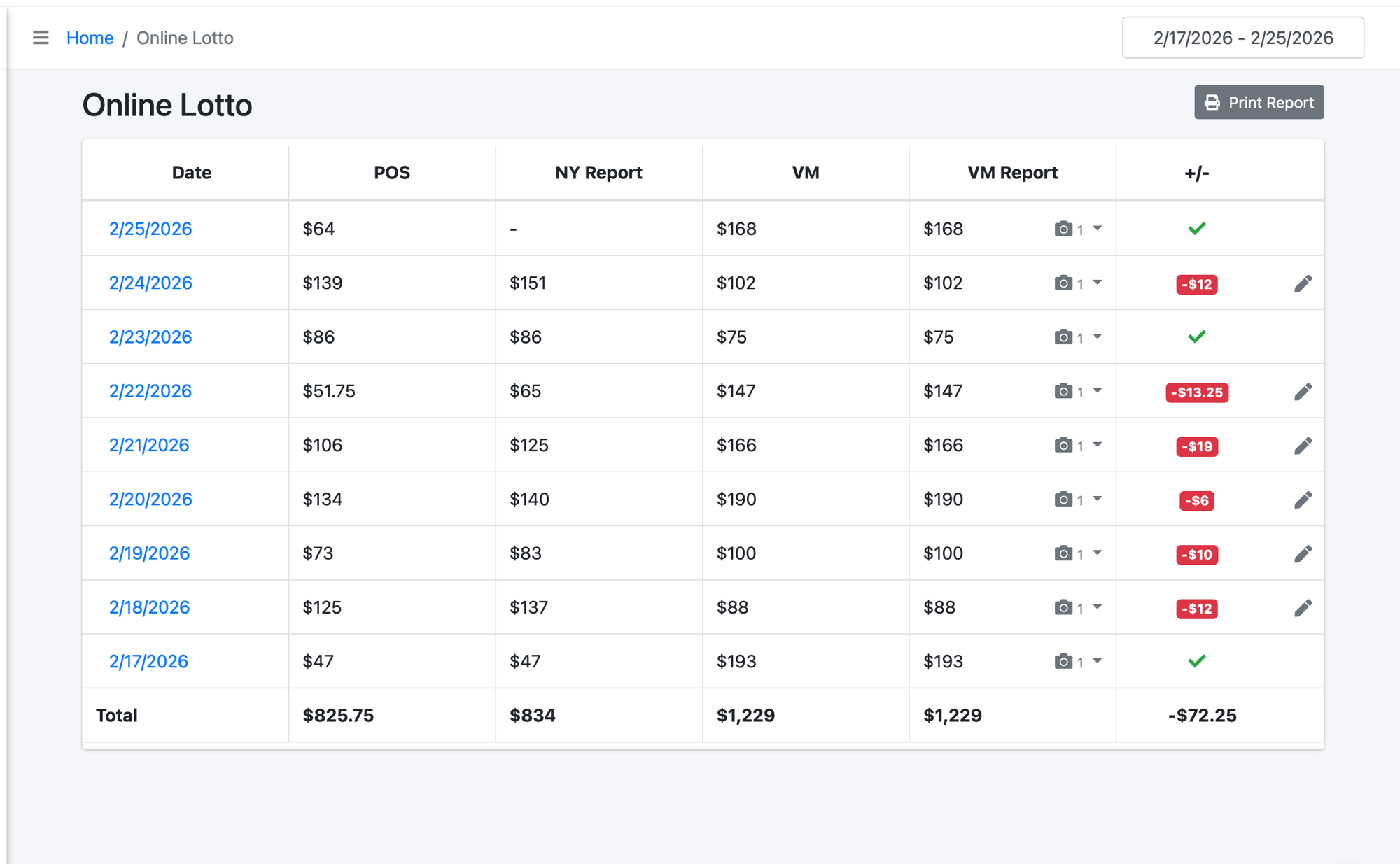Open the date range picker 2/17/2026 - 2/25/2026
Viewport: 1400px width, 864px height.
(1242, 38)
